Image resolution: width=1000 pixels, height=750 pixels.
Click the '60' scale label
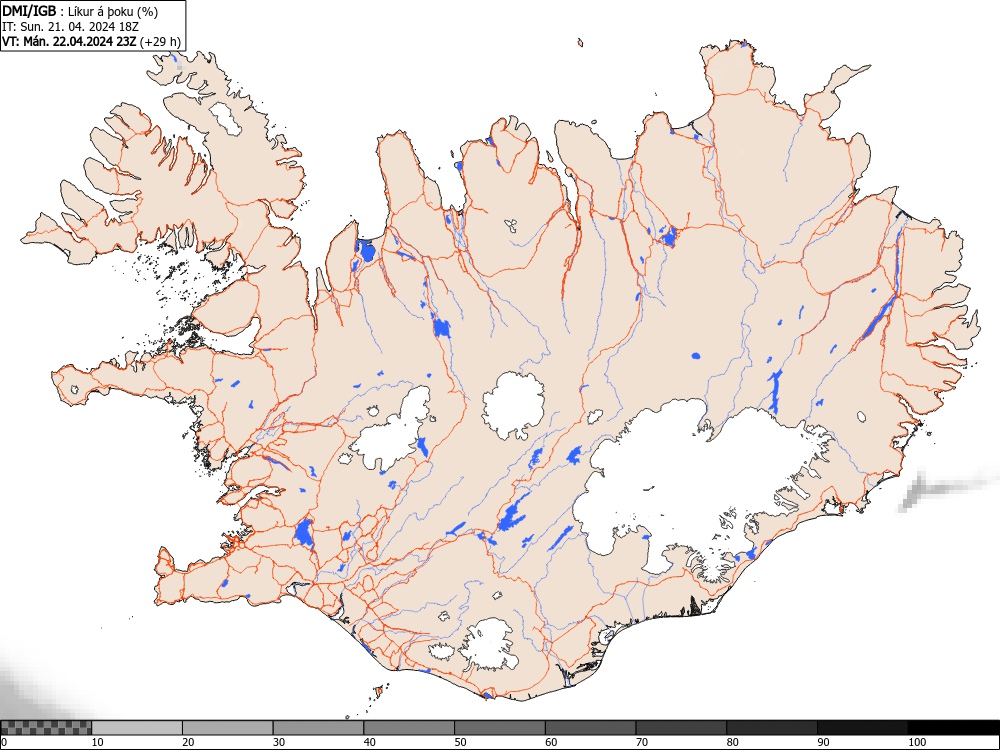(551, 742)
